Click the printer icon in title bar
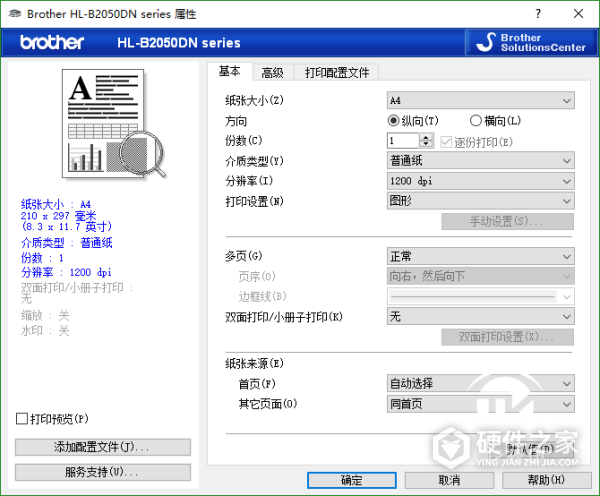 coord(15,14)
